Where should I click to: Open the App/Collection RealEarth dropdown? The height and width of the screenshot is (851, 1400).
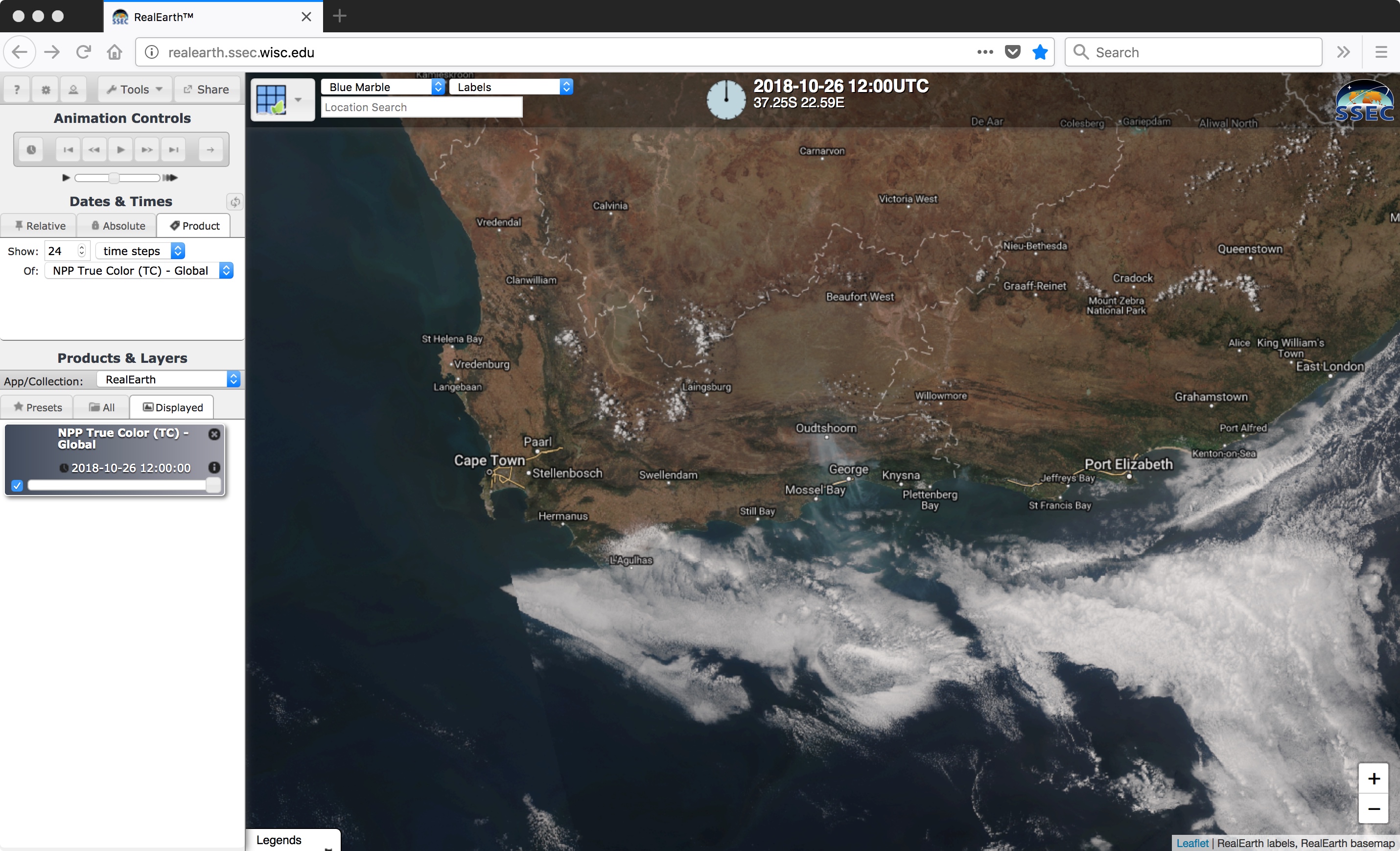[169, 379]
